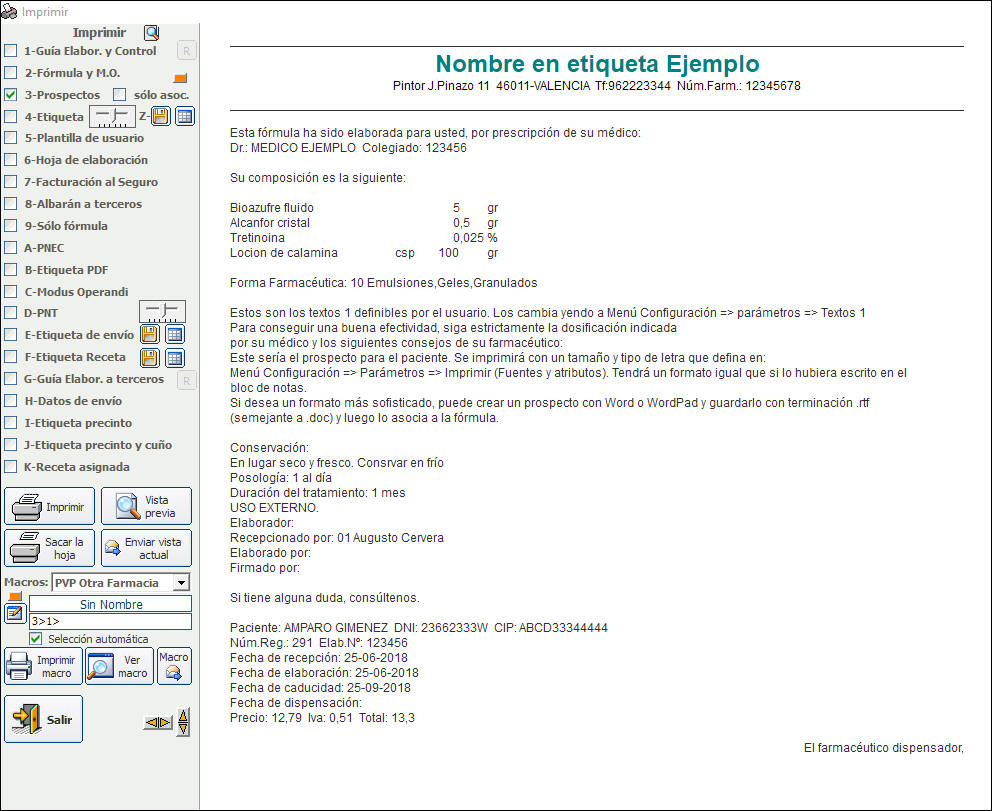
Task: Check the D-PNT option
Action: click(11, 313)
